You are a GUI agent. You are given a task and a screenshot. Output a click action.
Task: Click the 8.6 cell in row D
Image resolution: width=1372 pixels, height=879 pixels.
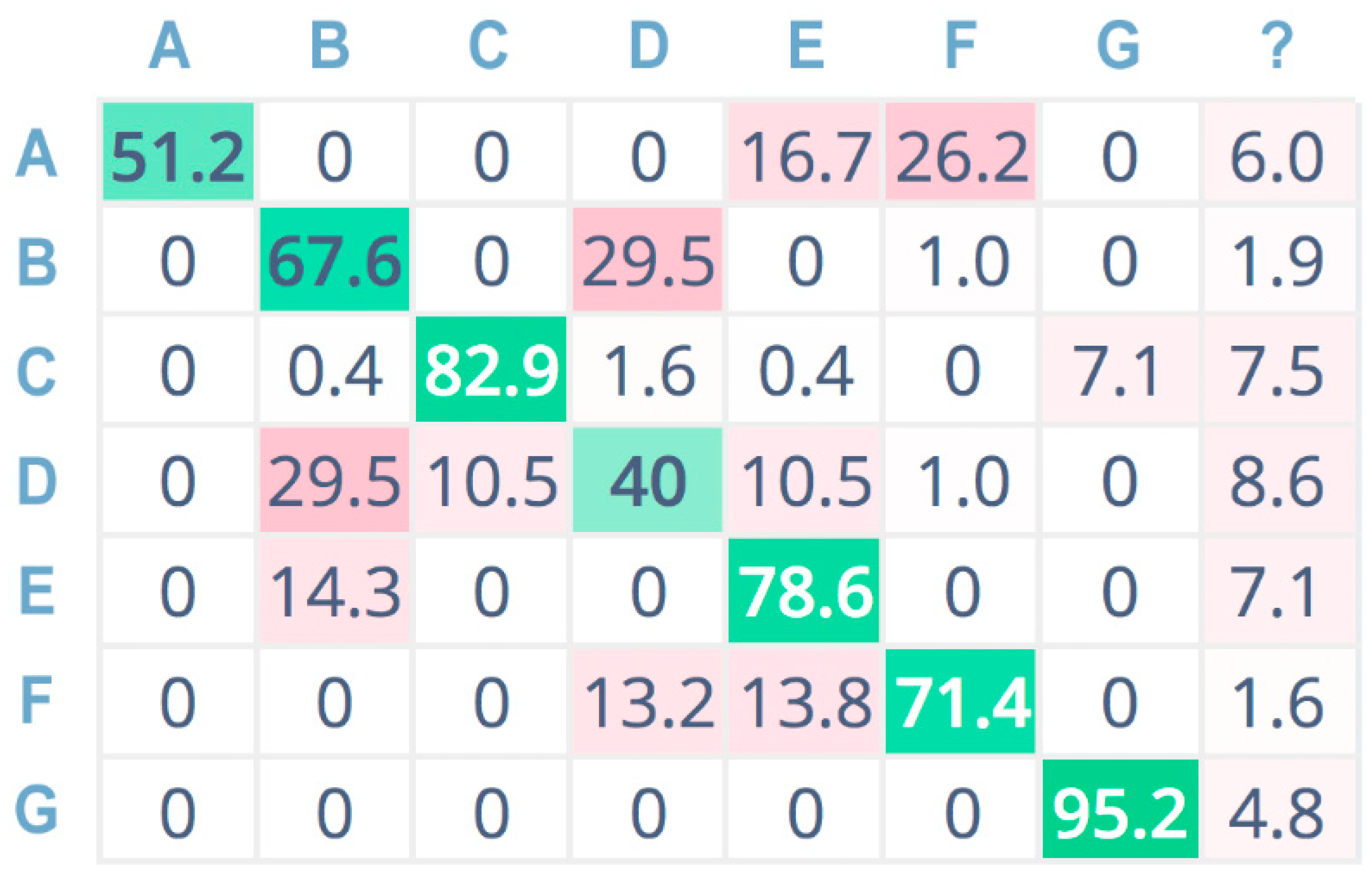point(1276,480)
